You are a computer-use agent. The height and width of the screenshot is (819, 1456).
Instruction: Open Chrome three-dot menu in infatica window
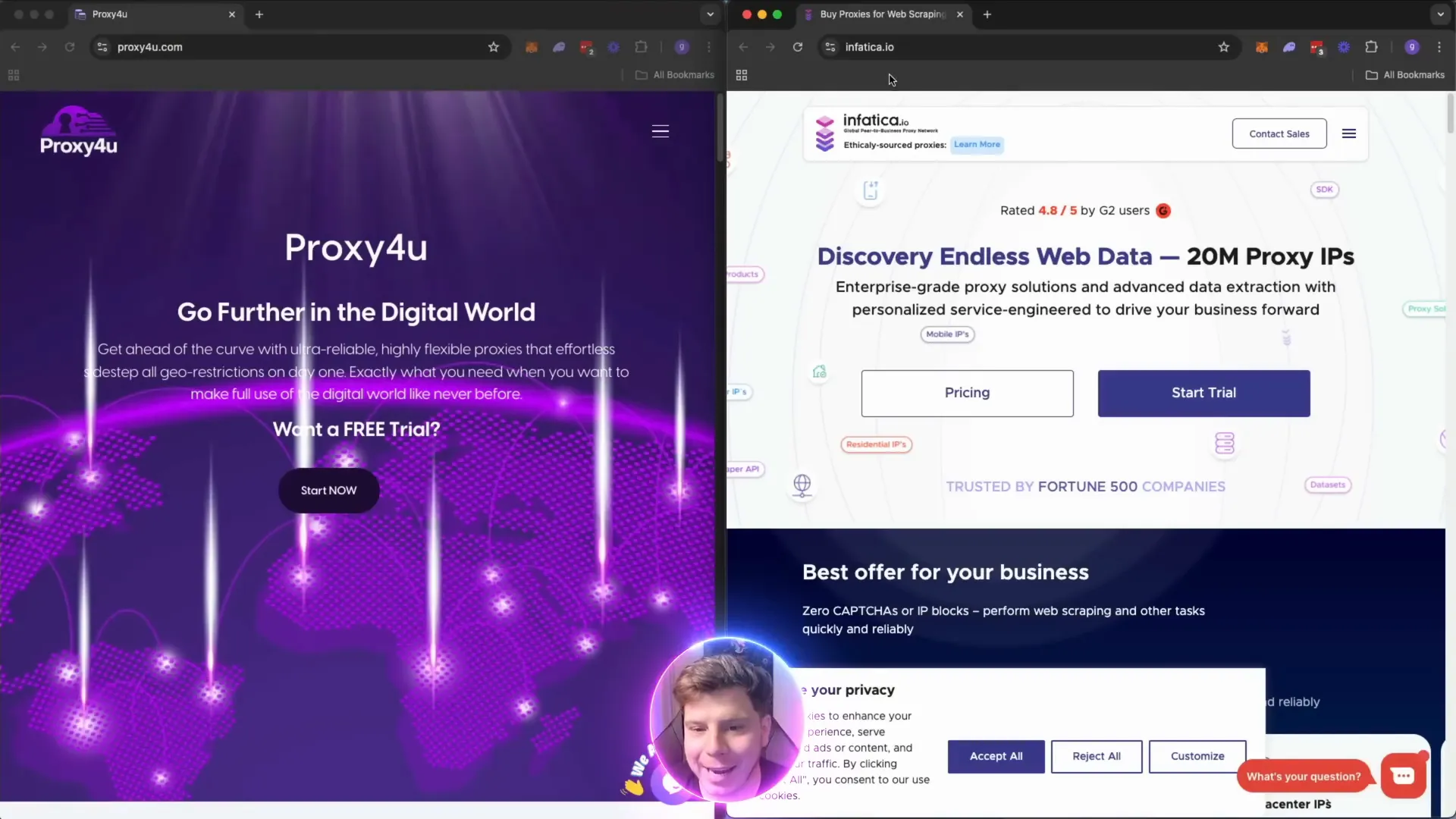[x=1439, y=47]
